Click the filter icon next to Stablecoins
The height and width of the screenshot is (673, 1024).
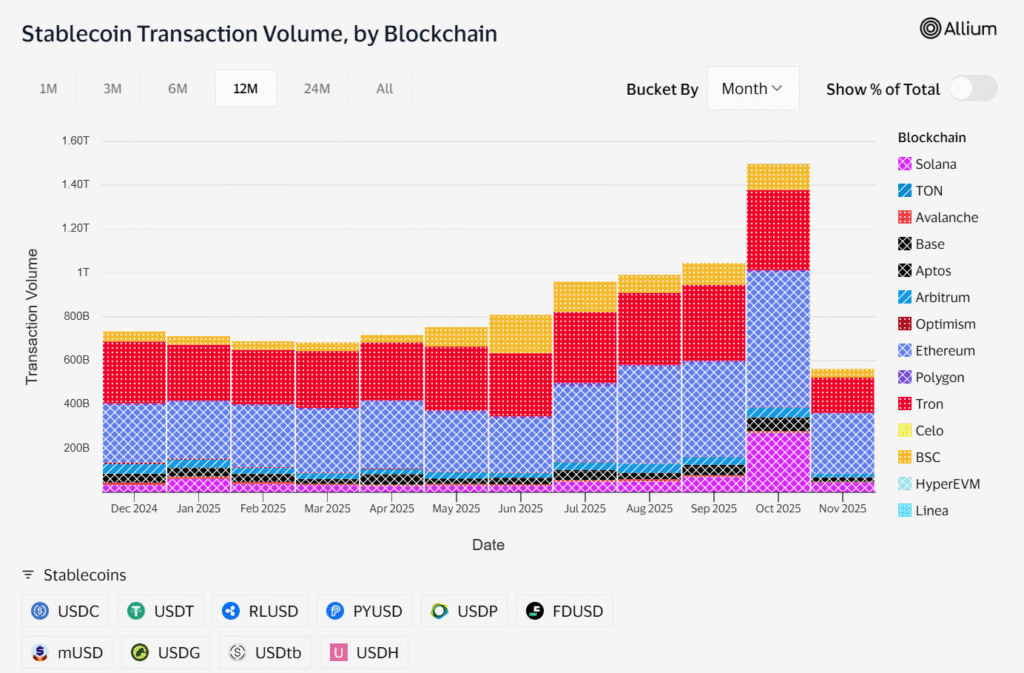click(x=28, y=575)
